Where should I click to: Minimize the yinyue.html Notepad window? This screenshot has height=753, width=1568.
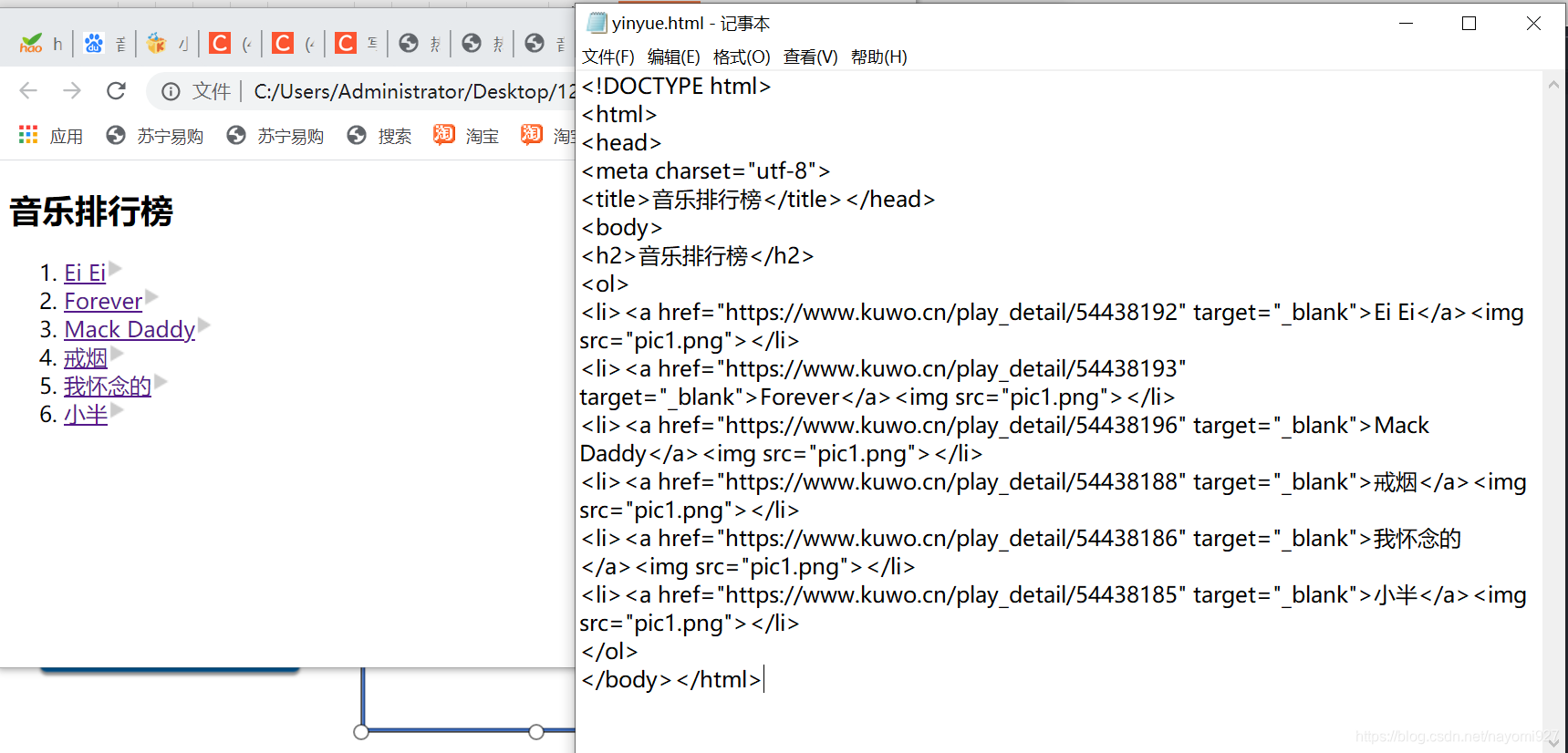click(x=1407, y=24)
